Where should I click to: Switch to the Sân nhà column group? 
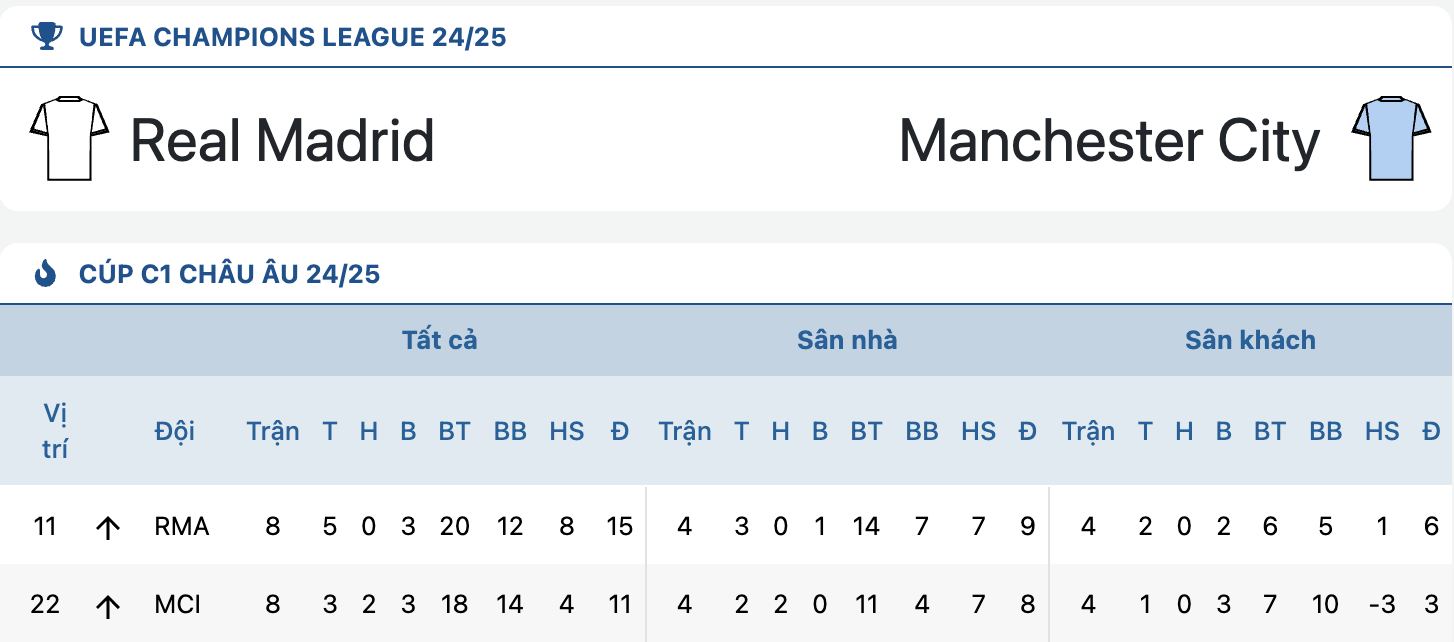click(x=847, y=340)
